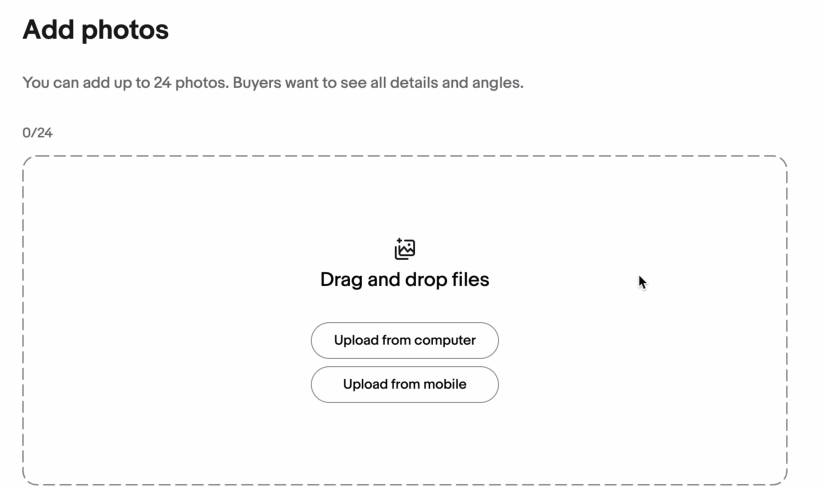
Task: Click the add-image icon in the drop zone
Action: (405, 249)
